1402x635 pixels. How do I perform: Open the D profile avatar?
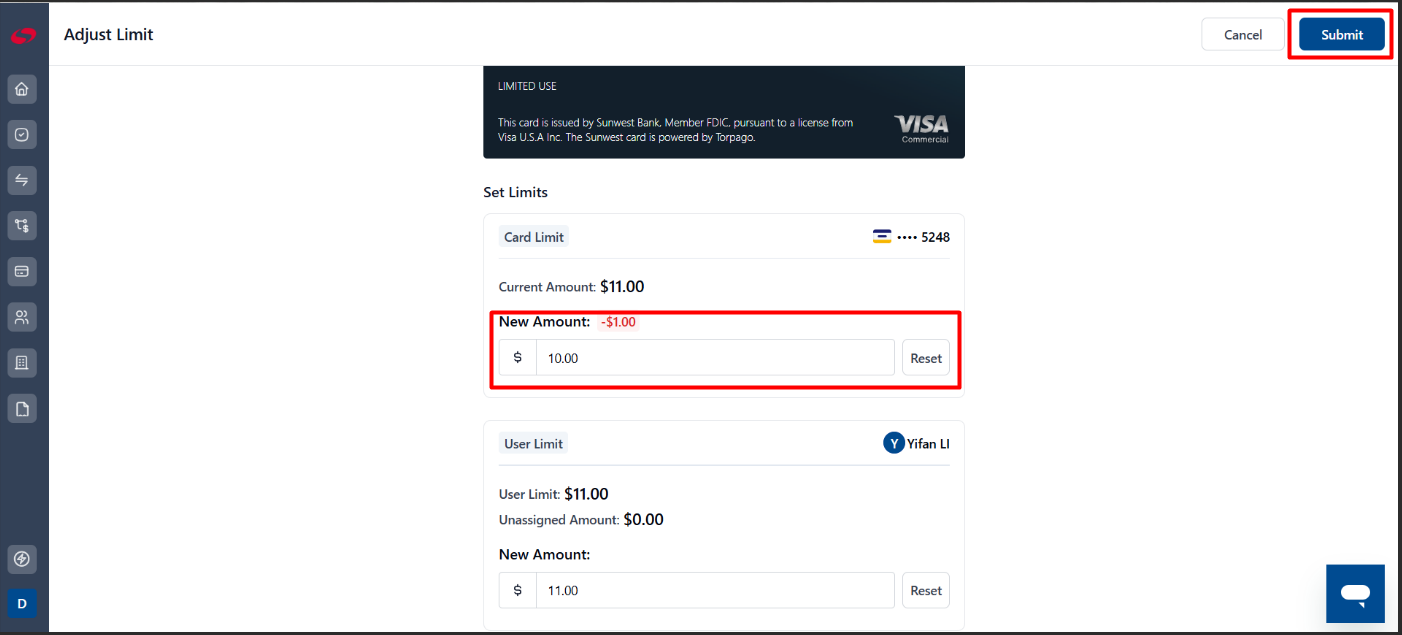click(x=22, y=603)
